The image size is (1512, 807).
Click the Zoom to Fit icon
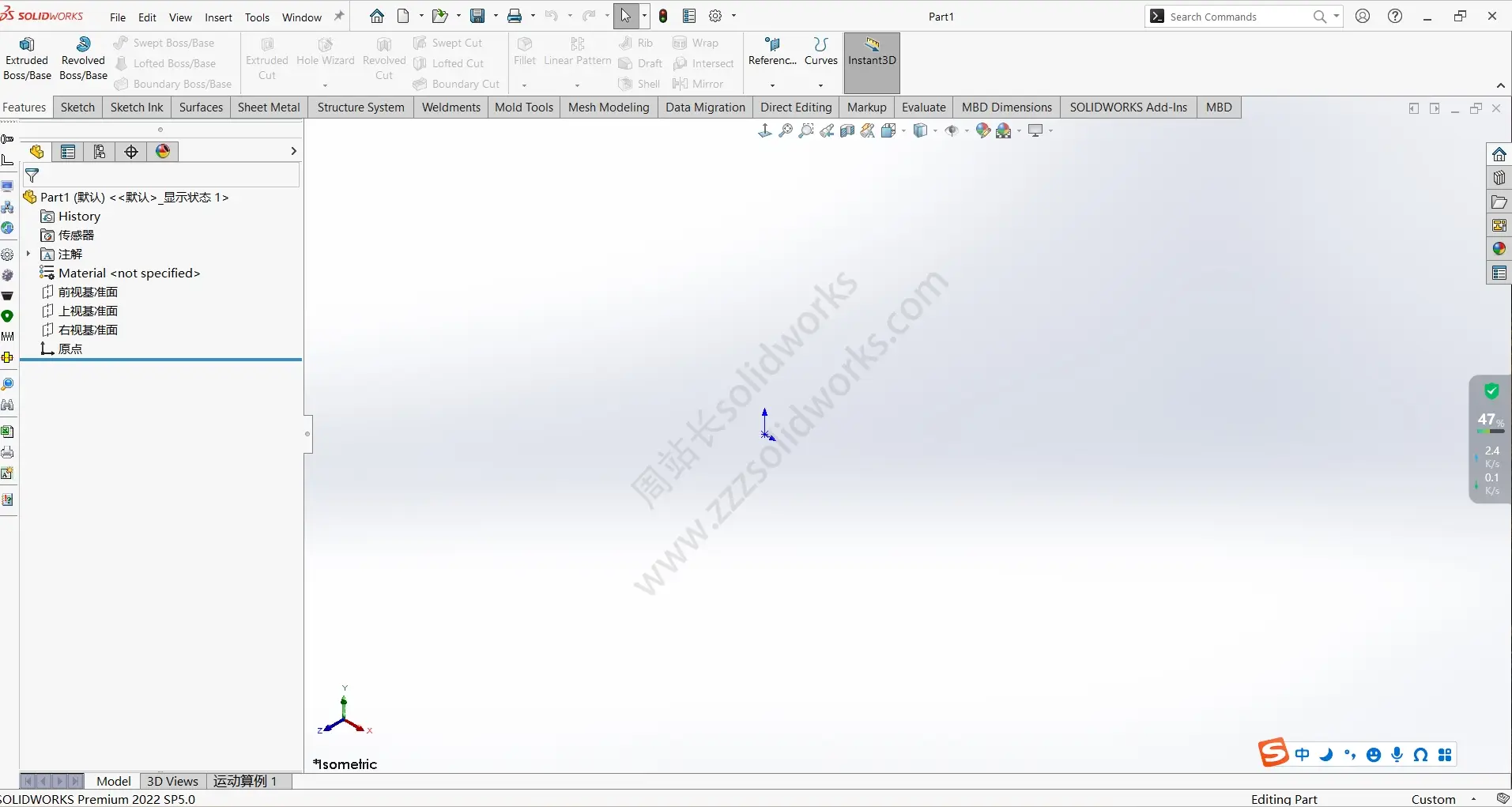[785, 130]
